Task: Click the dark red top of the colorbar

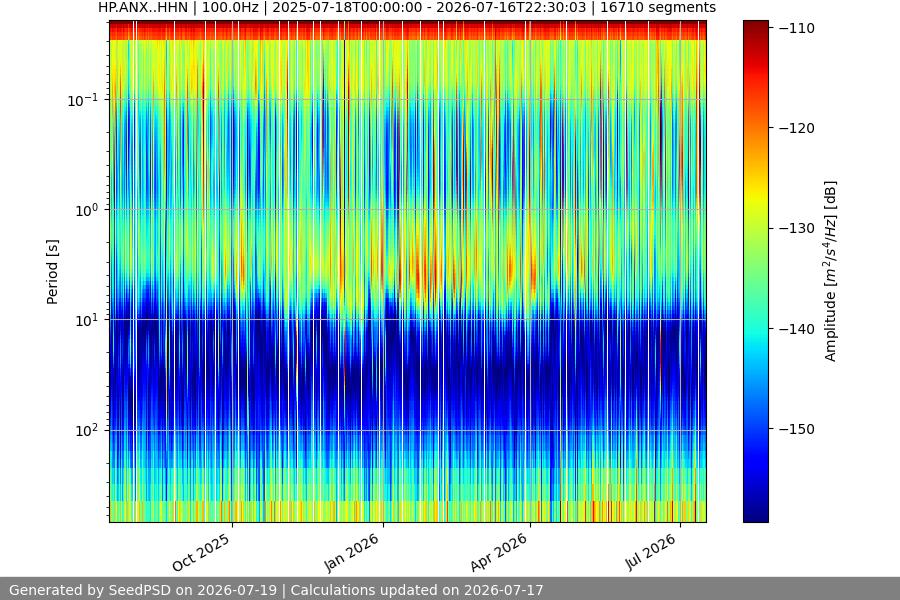Action: 755,29
